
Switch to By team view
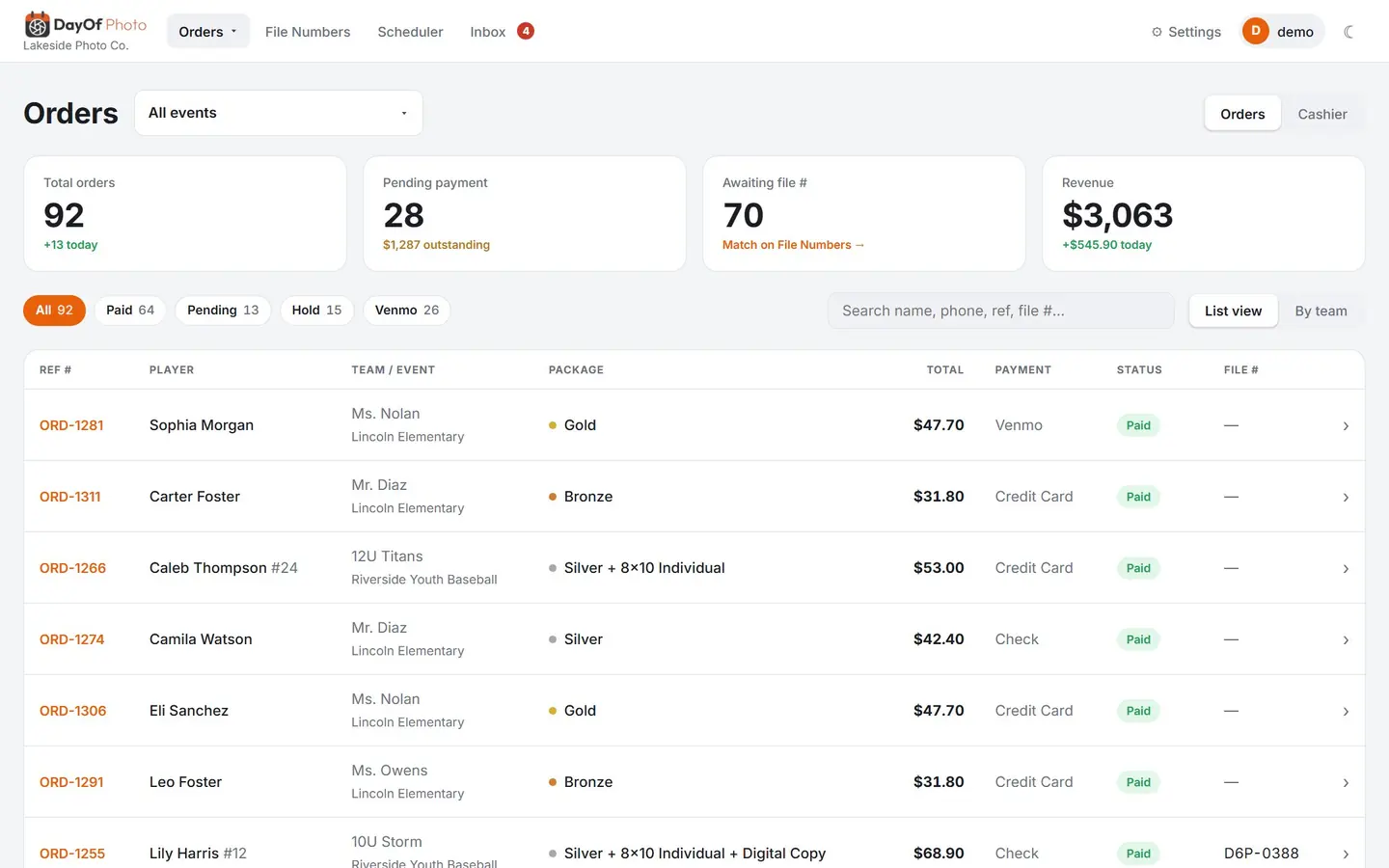pyautogui.click(x=1321, y=311)
